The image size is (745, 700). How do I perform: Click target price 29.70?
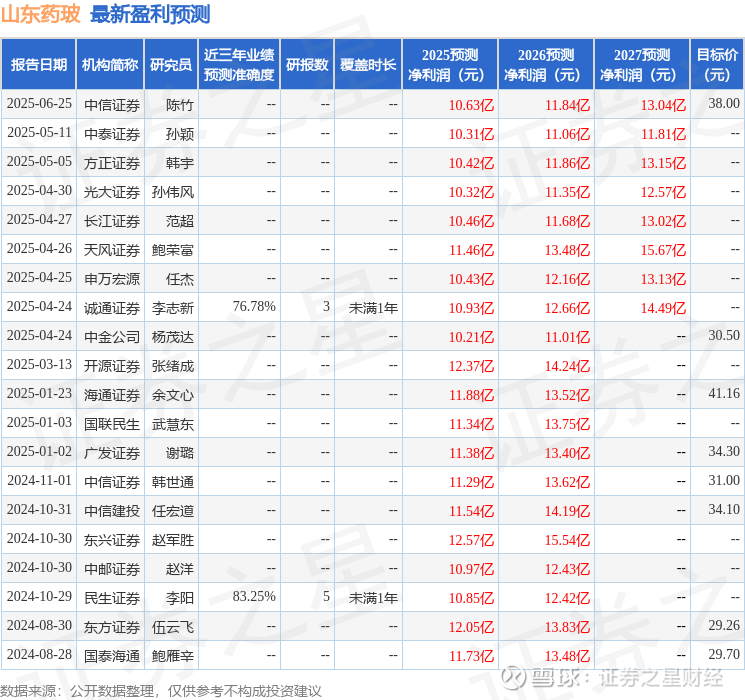click(x=724, y=654)
